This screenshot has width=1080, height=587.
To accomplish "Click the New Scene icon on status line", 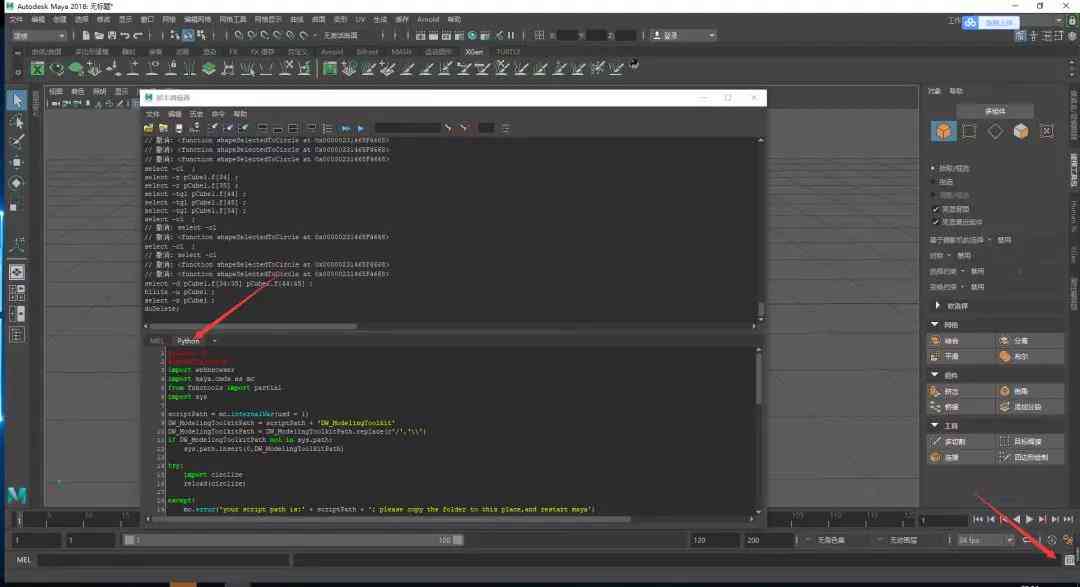I will (x=85, y=35).
